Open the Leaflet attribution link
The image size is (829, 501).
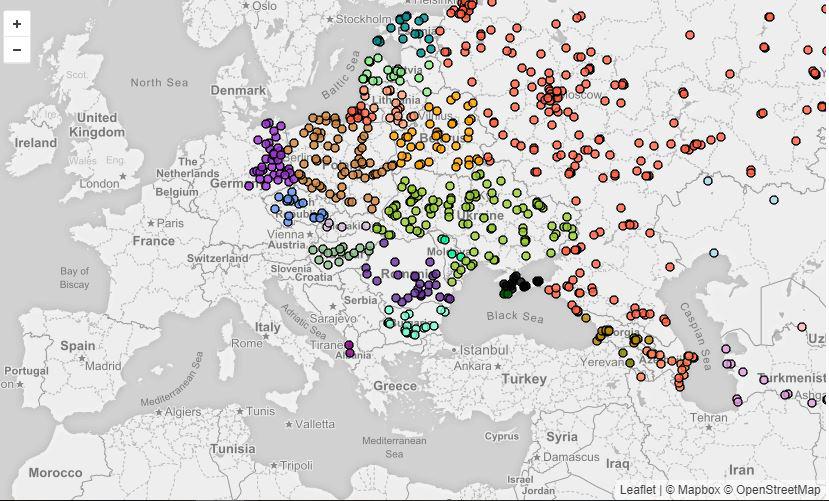click(x=637, y=490)
